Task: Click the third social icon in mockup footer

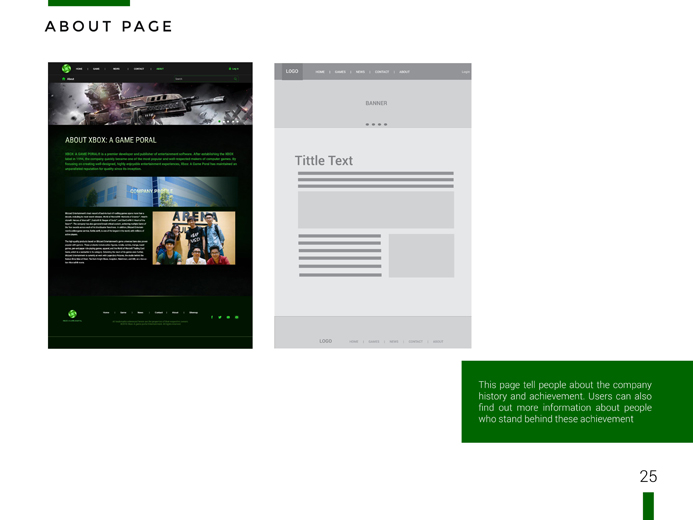Action: [x=228, y=317]
